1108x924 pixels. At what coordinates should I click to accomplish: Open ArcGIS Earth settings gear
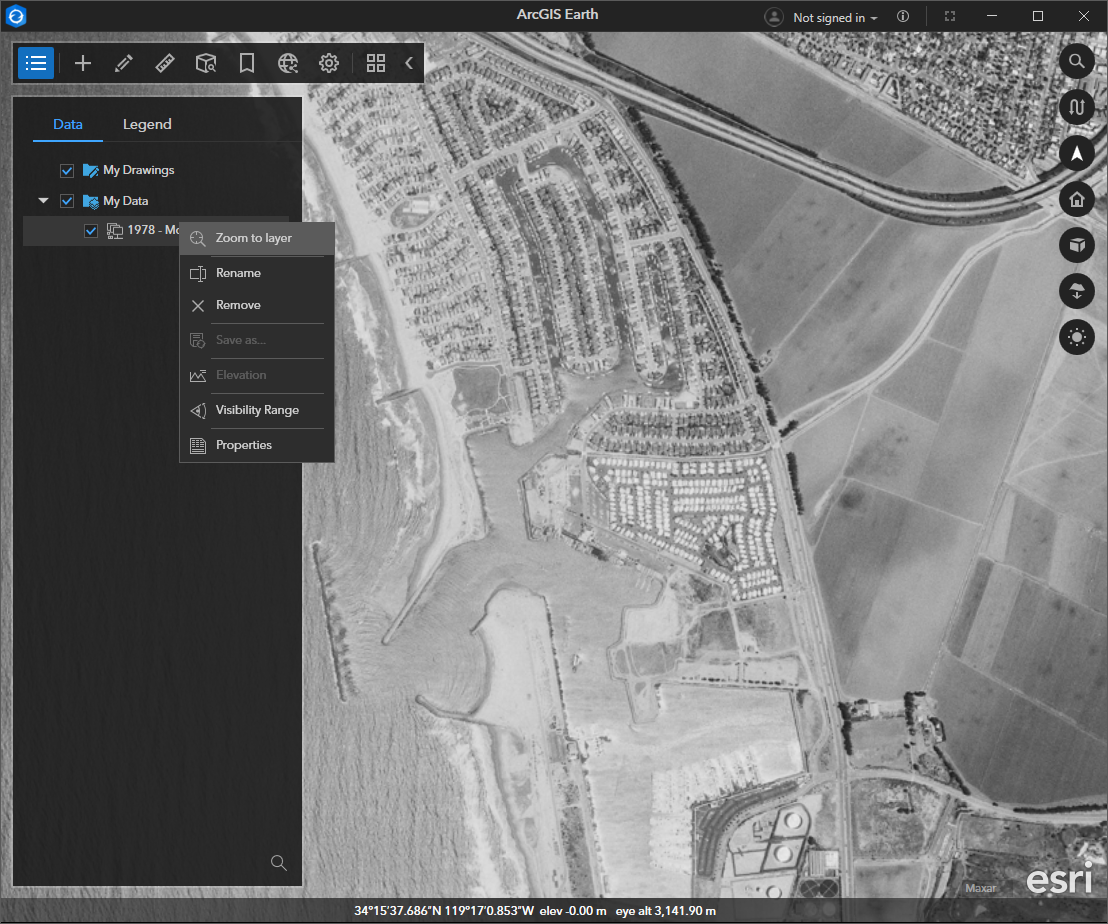click(328, 62)
